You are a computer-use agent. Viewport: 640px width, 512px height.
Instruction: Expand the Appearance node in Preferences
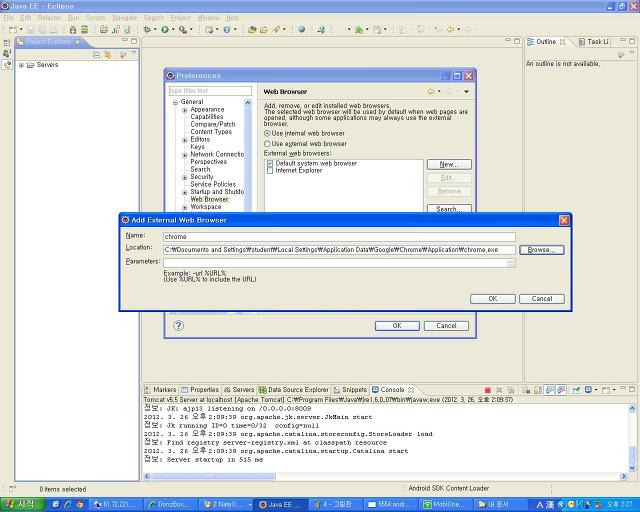click(184, 110)
